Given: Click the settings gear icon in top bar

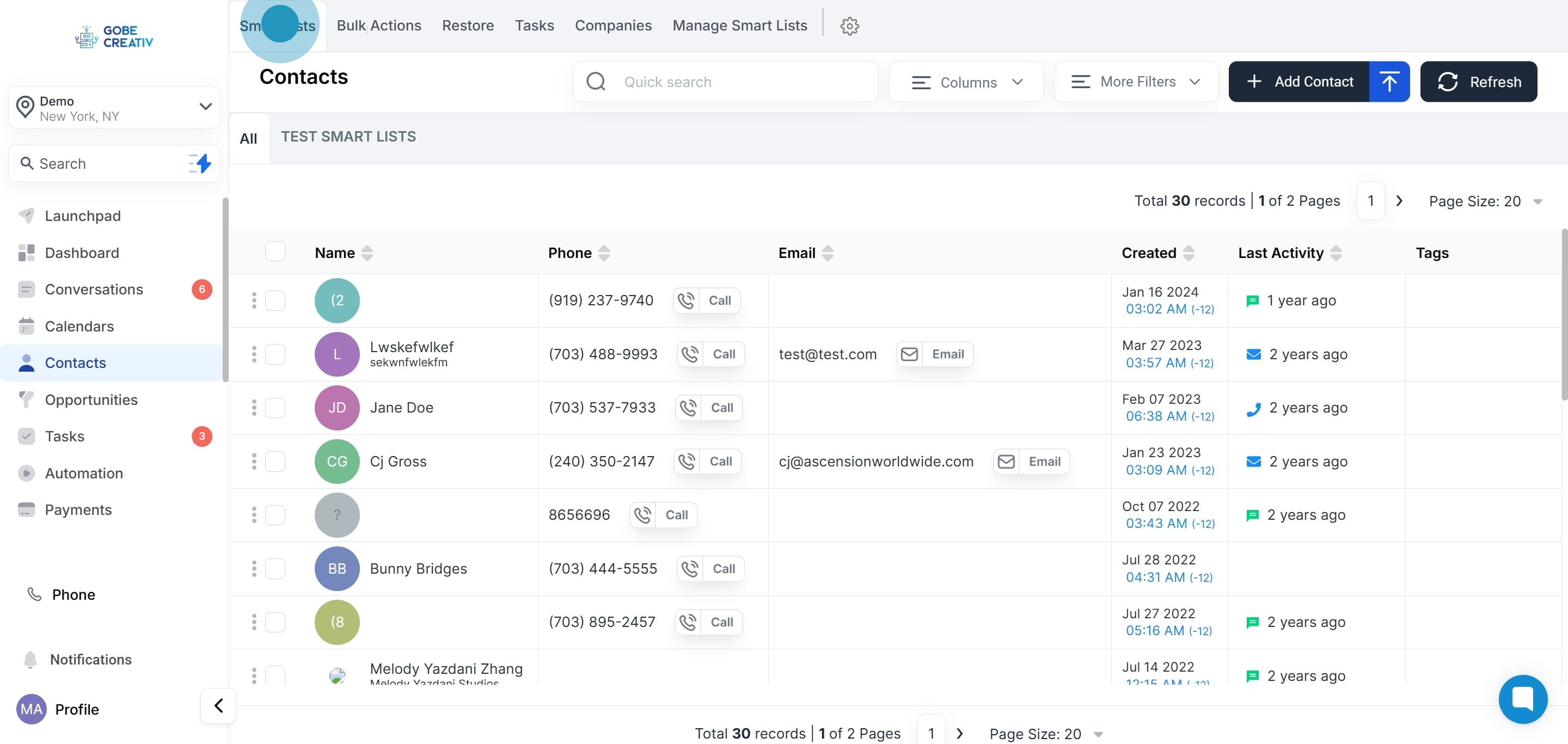Looking at the screenshot, I should 849,26.
